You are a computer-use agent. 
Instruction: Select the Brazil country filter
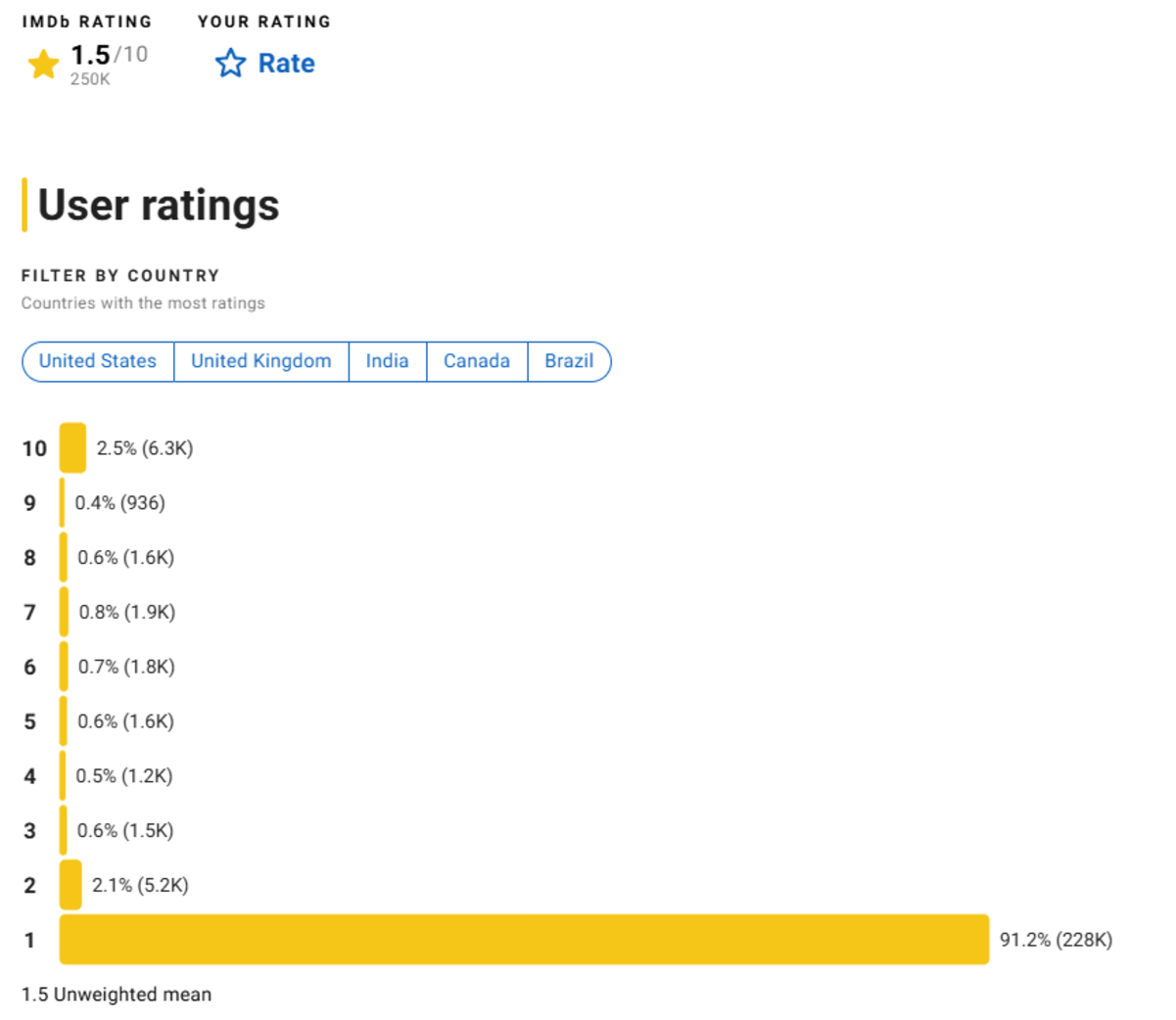pos(569,361)
